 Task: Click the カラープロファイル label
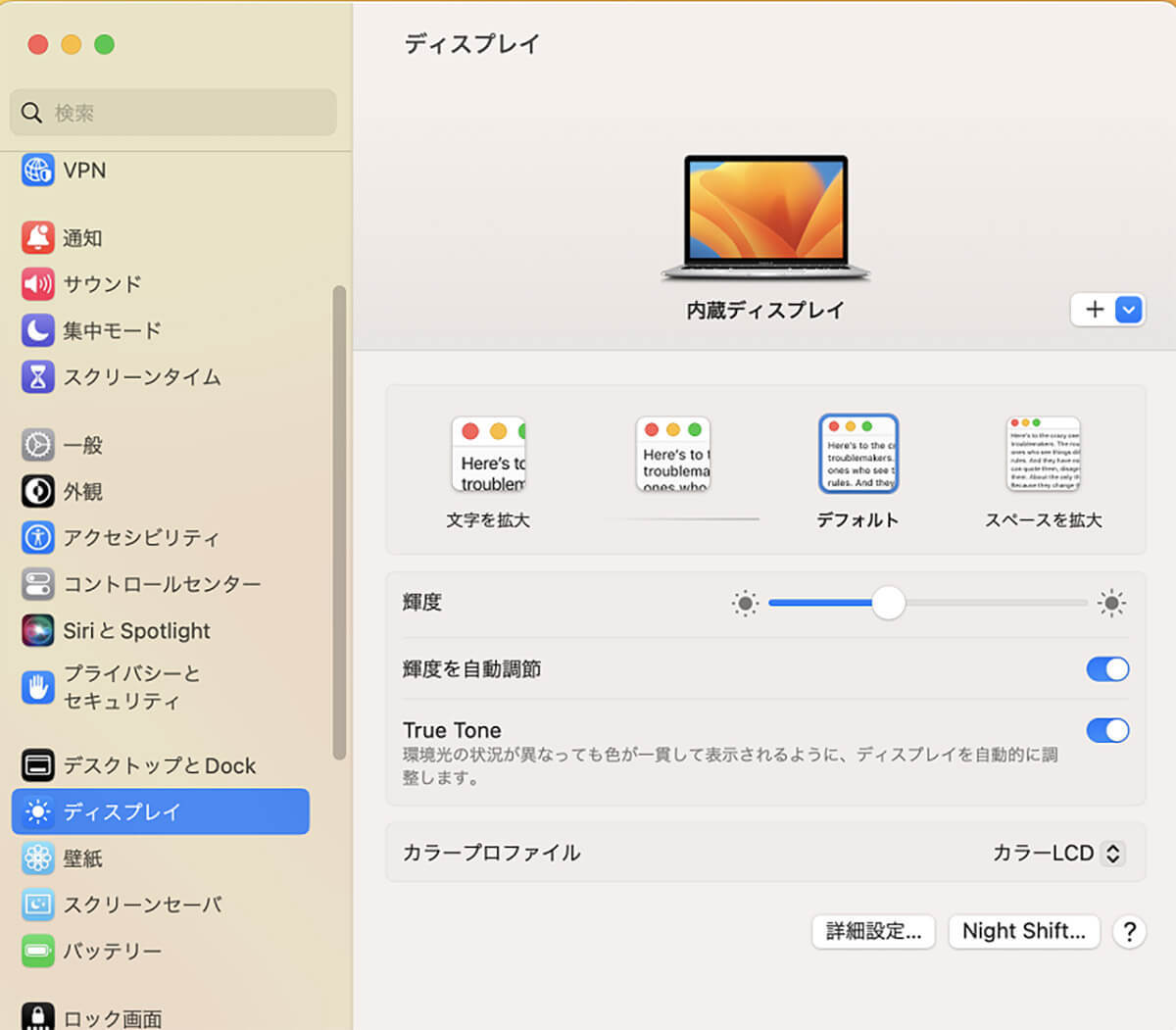pyautogui.click(x=492, y=853)
